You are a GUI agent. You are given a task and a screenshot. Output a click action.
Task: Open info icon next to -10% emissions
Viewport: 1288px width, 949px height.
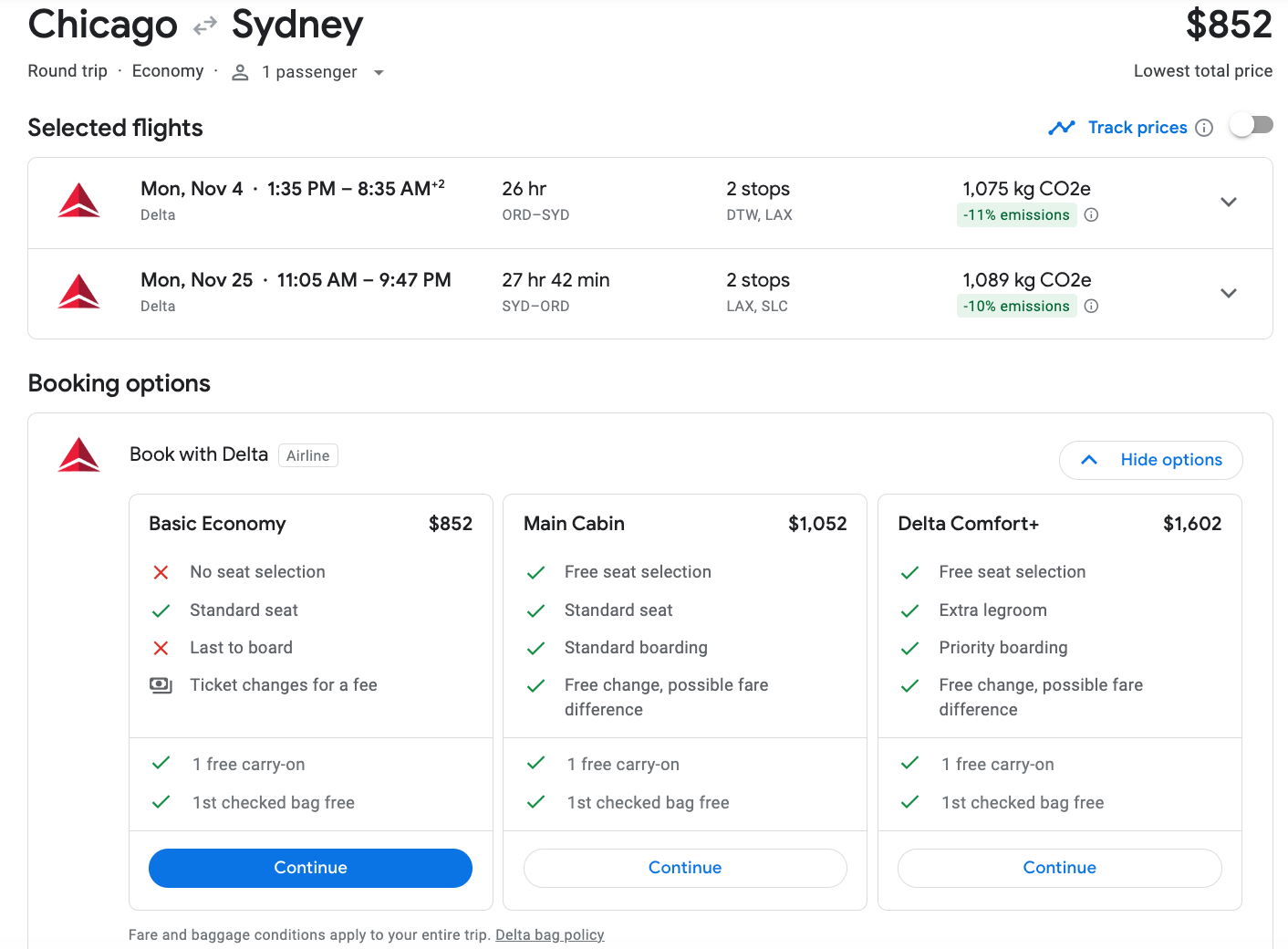coord(1091,307)
